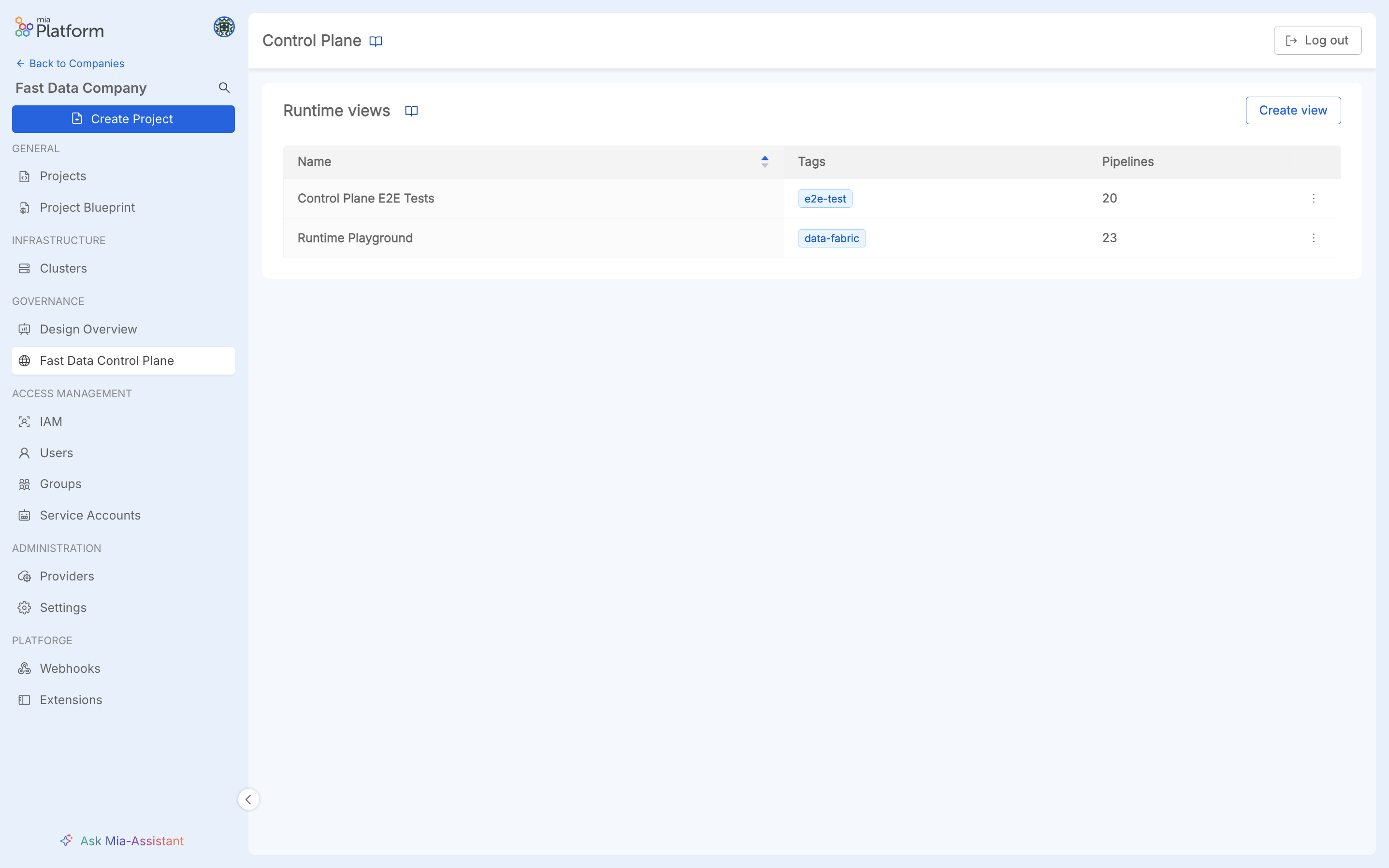Image resolution: width=1389 pixels, height=868 pixels.
Task: Click the data-fabric tag
Action: click(831, 238)
